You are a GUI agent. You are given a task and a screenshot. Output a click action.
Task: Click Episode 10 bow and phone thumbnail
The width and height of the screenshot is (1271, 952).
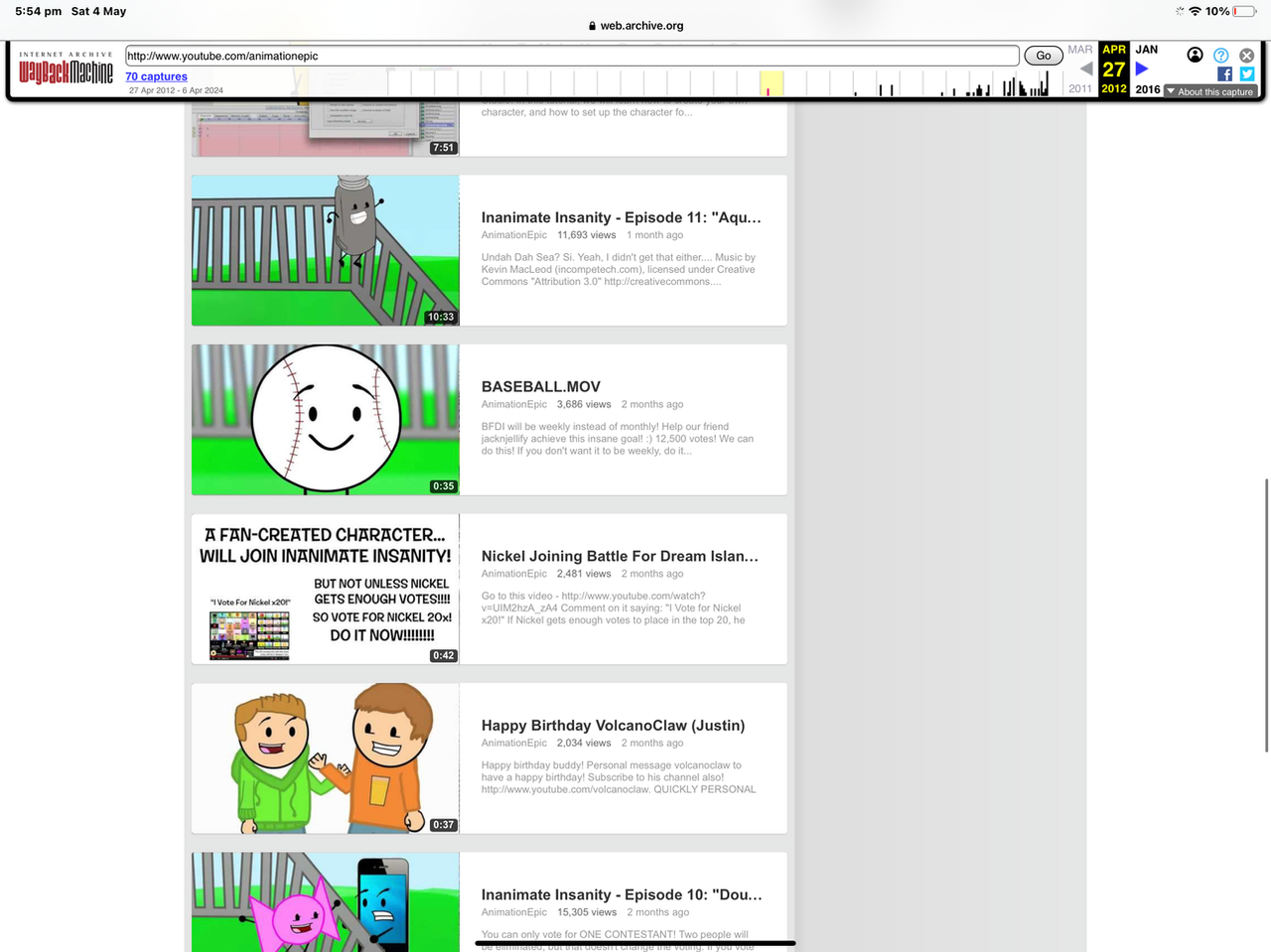326,902
